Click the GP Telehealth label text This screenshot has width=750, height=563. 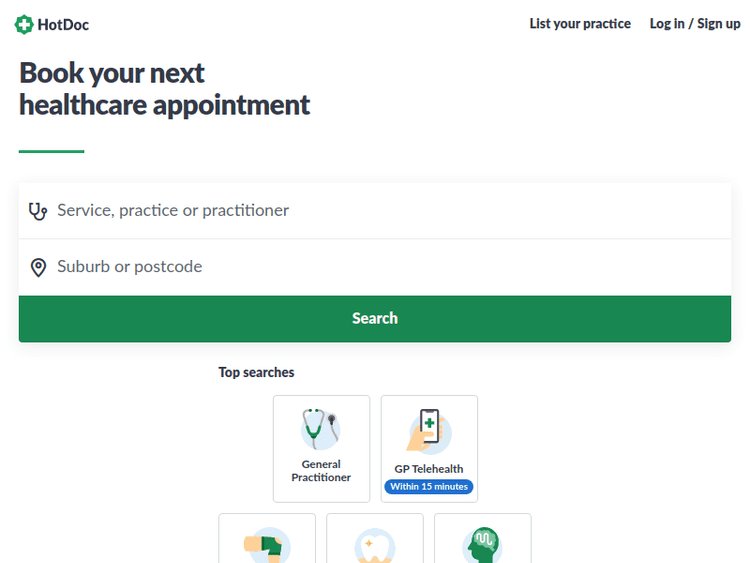point(429,469)
